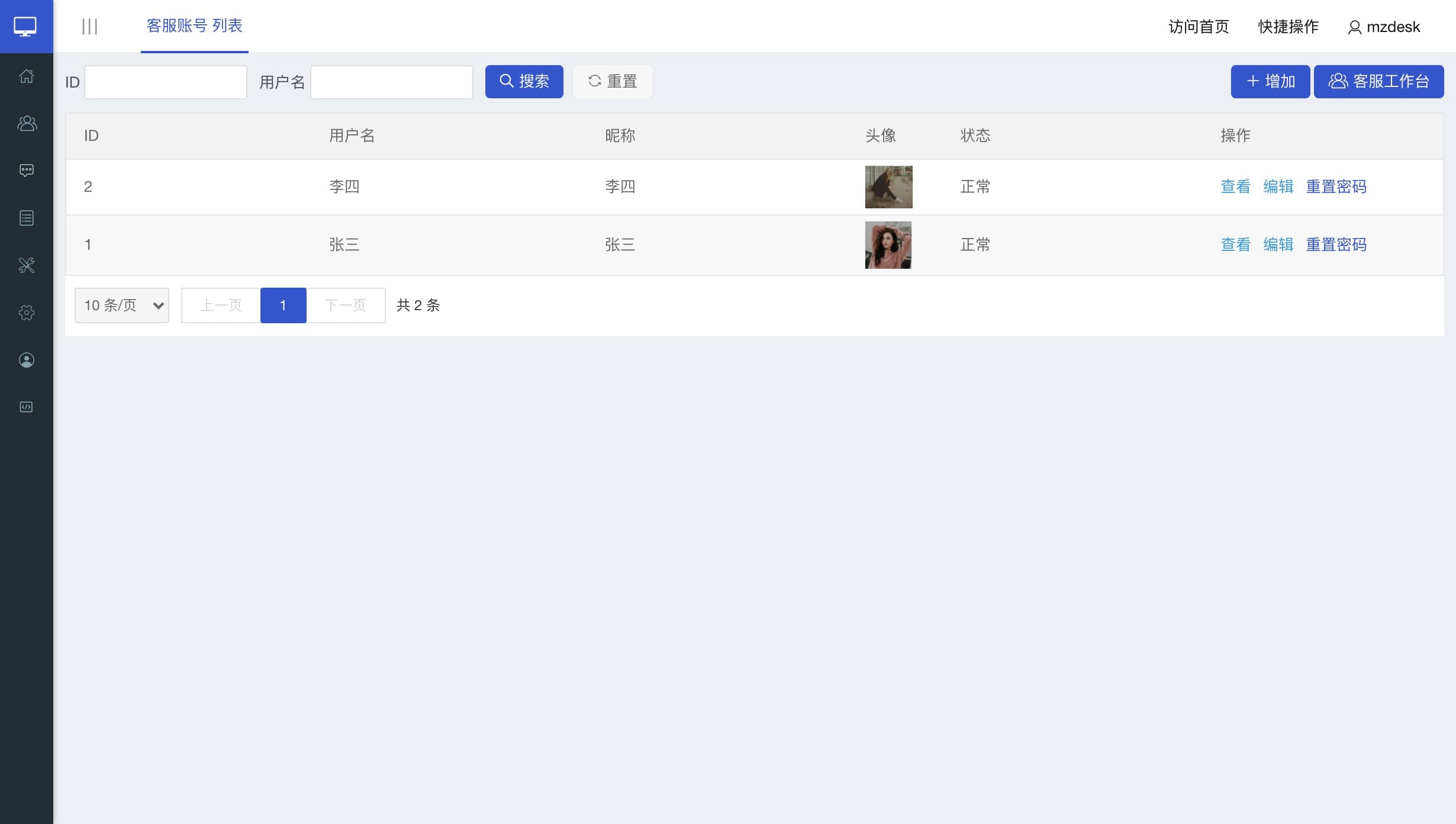Viewport: 1456px width, 824px height.
Task: Open the home icon in sidebar
Action: click(x=27, y=76)
